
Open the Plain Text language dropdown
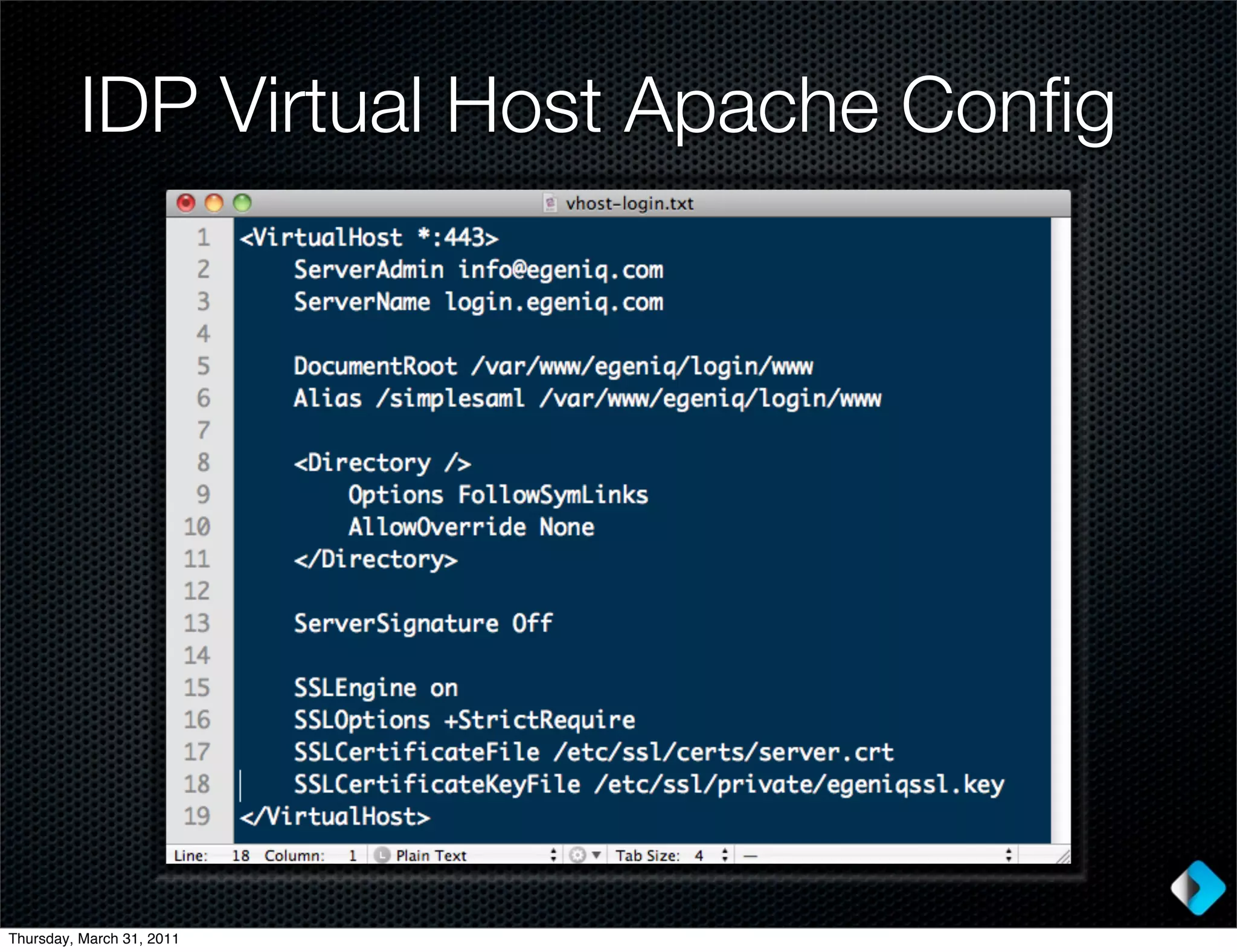pos(465,855)
